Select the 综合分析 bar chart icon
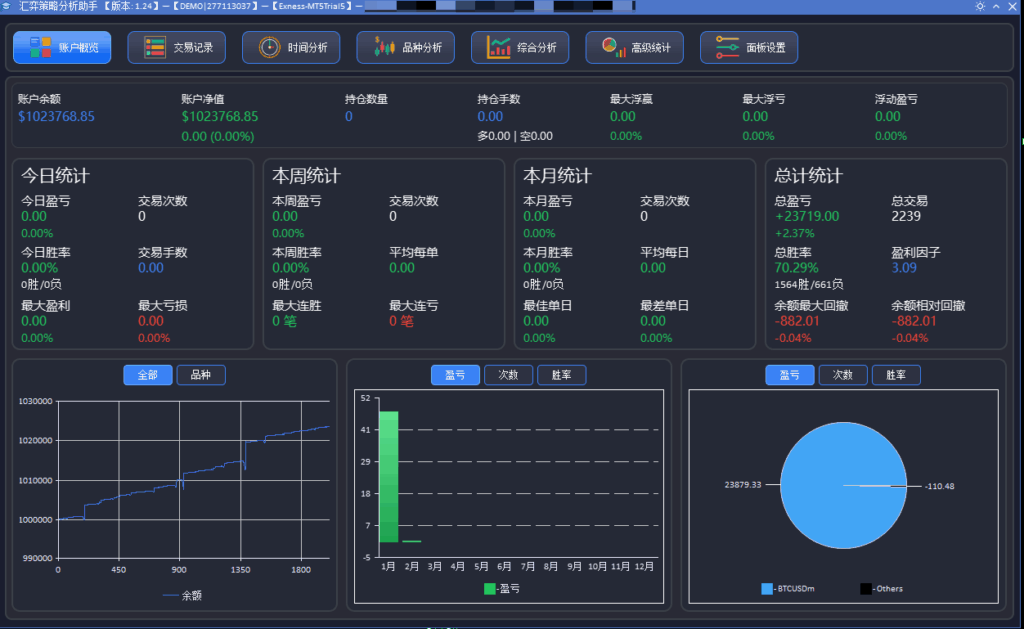1024x629 pixels. click(497, 46)
